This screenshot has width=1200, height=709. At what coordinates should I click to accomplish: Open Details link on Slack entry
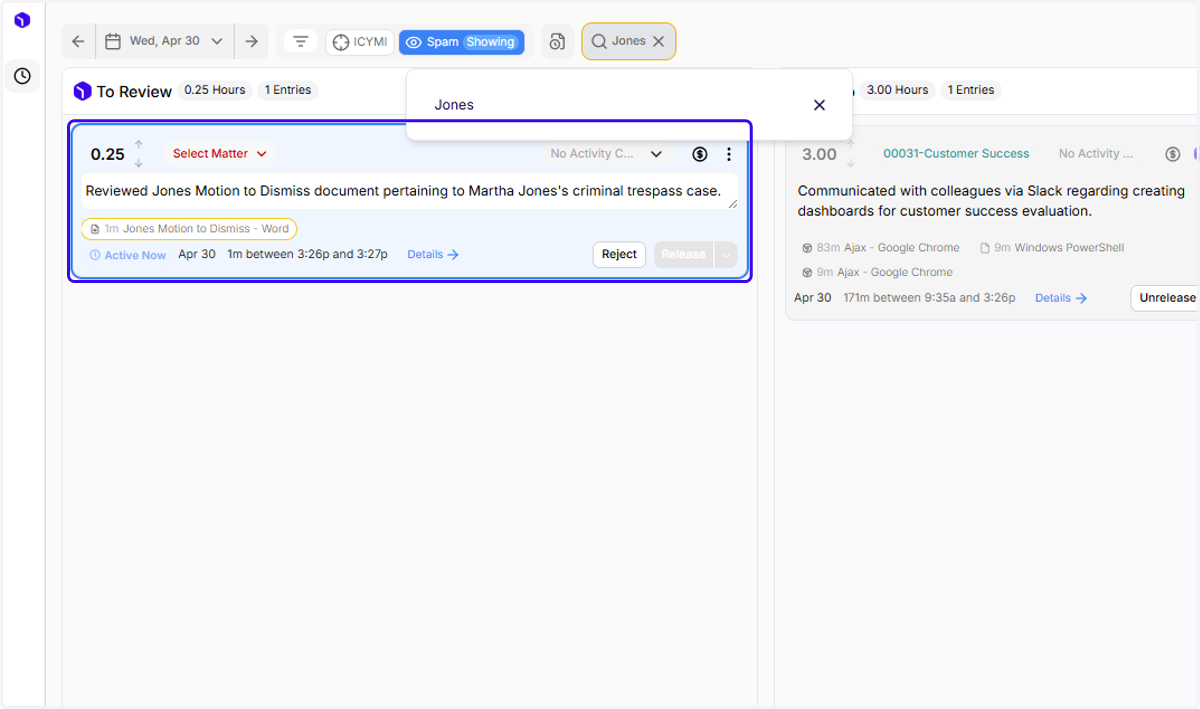click(x=1061, y=298)
